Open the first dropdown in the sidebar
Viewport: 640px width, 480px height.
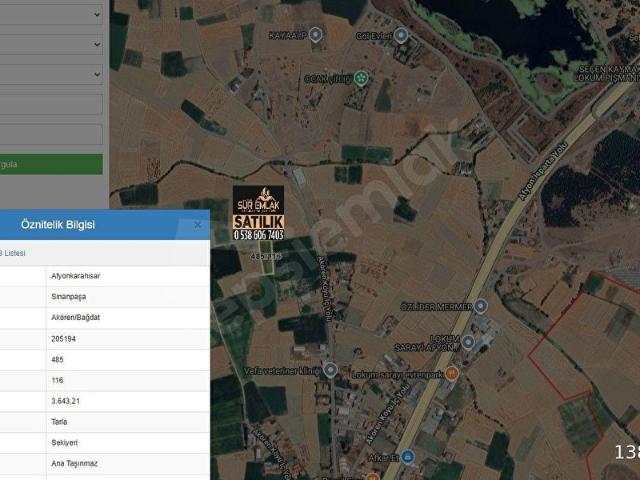point(51,14)
